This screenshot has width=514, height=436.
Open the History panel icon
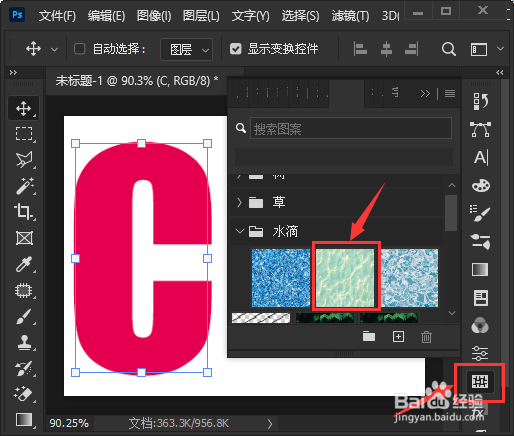click(480, 101)
